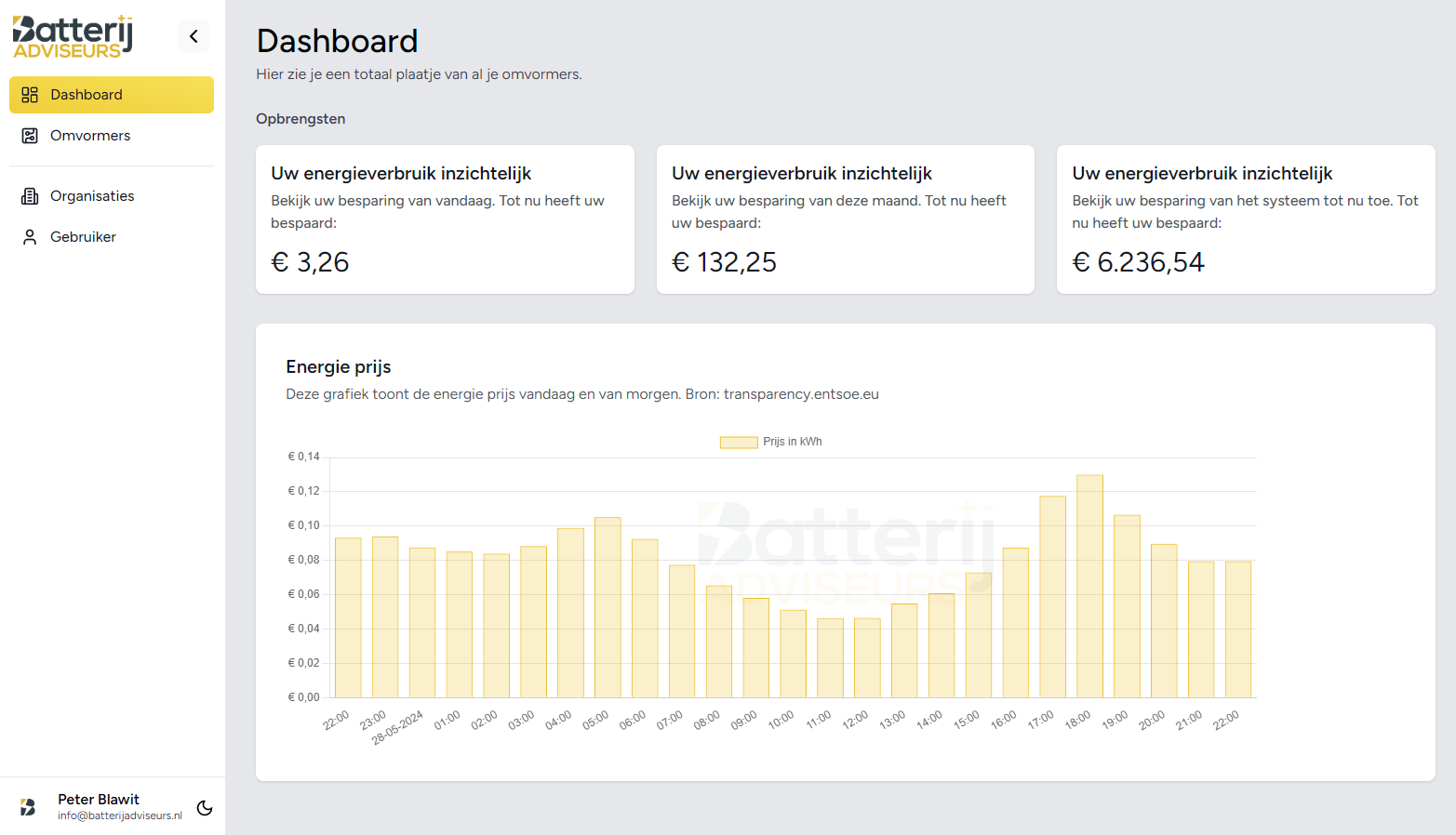Click the page subtitle about omvormers
Screen dimensions: 1456x835
[419, 74]
